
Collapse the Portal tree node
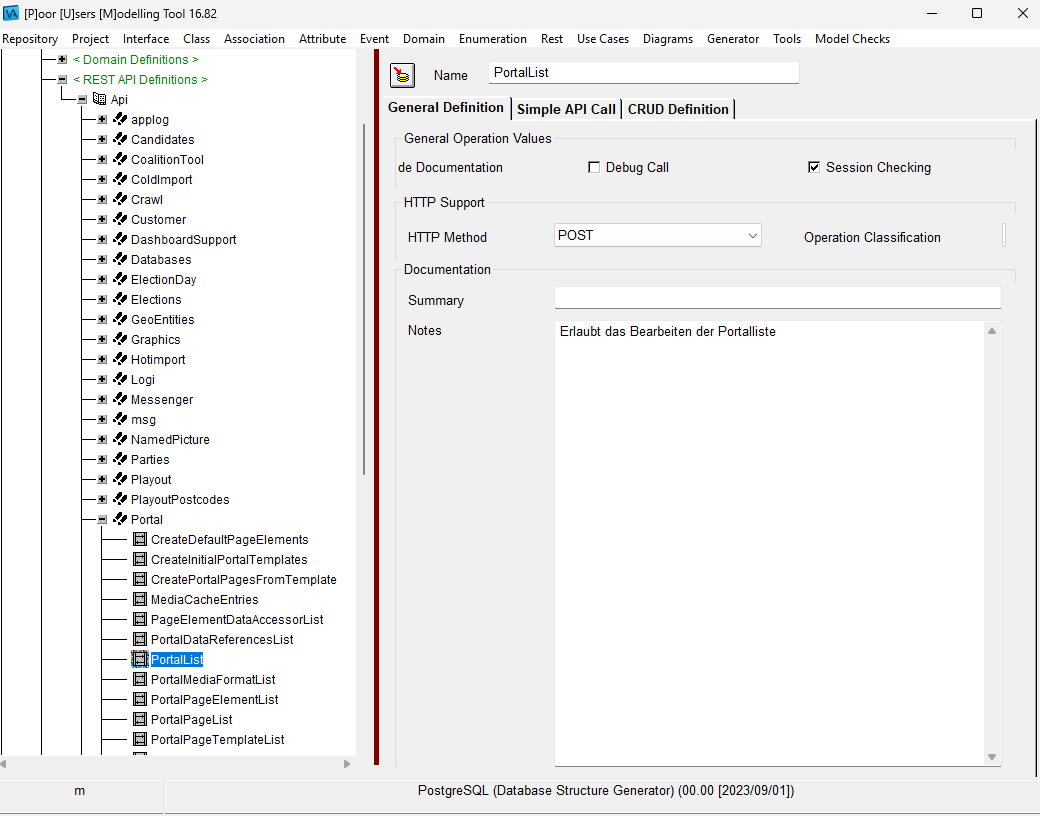point(102,519)
